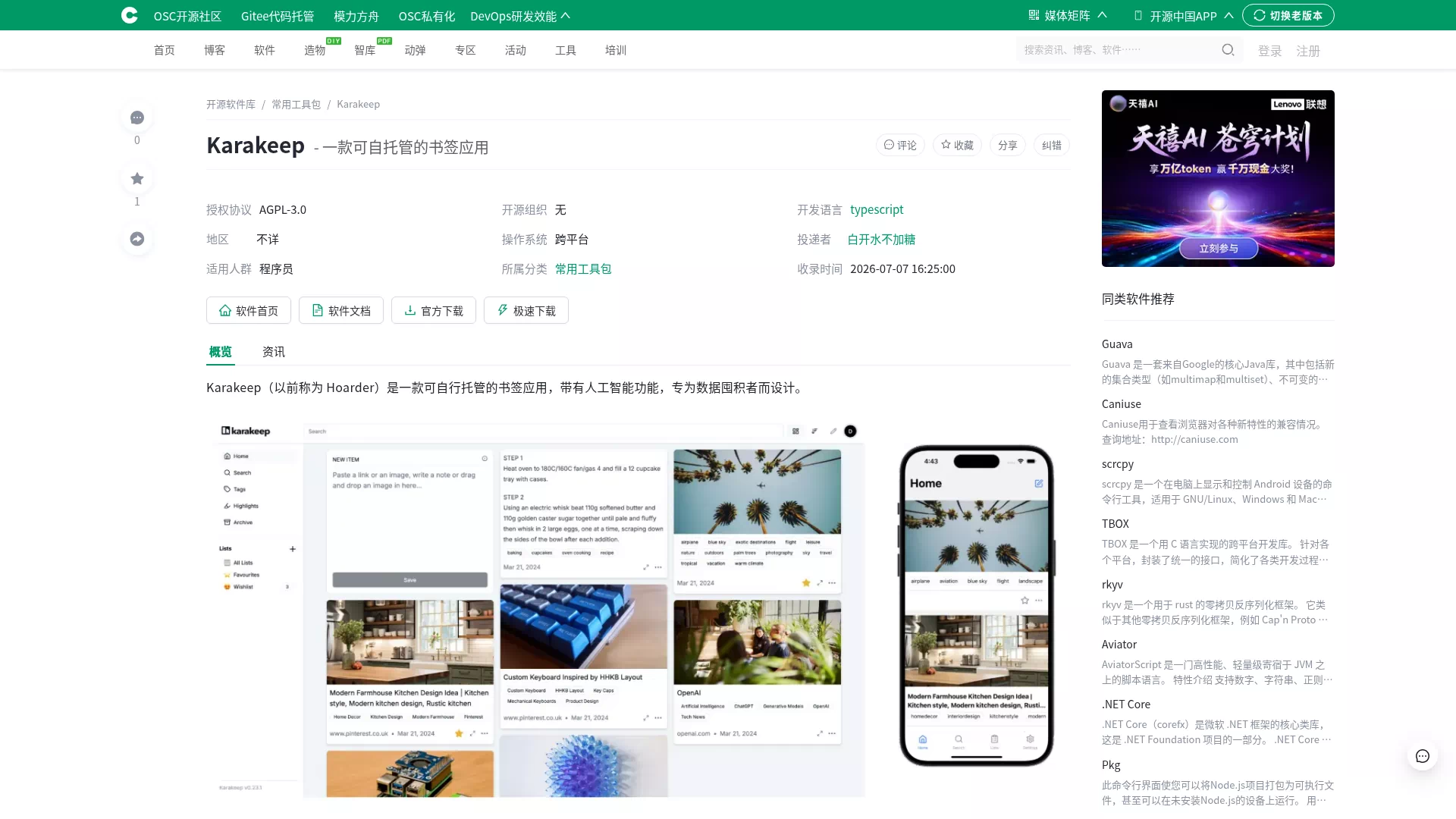Click 立刻参与 button in ad

(1219, 248)
